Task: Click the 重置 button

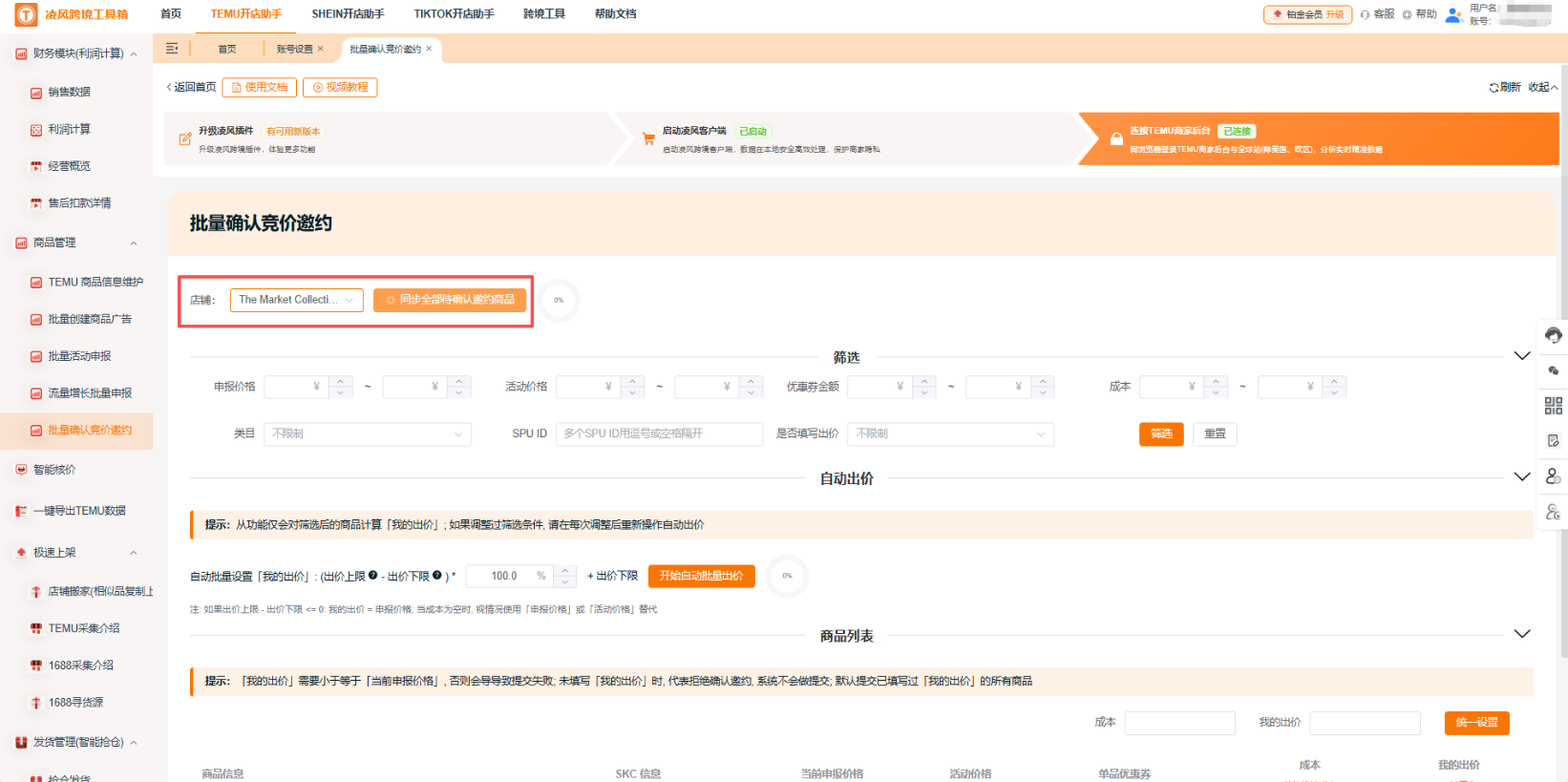Action: [1215, 434]
